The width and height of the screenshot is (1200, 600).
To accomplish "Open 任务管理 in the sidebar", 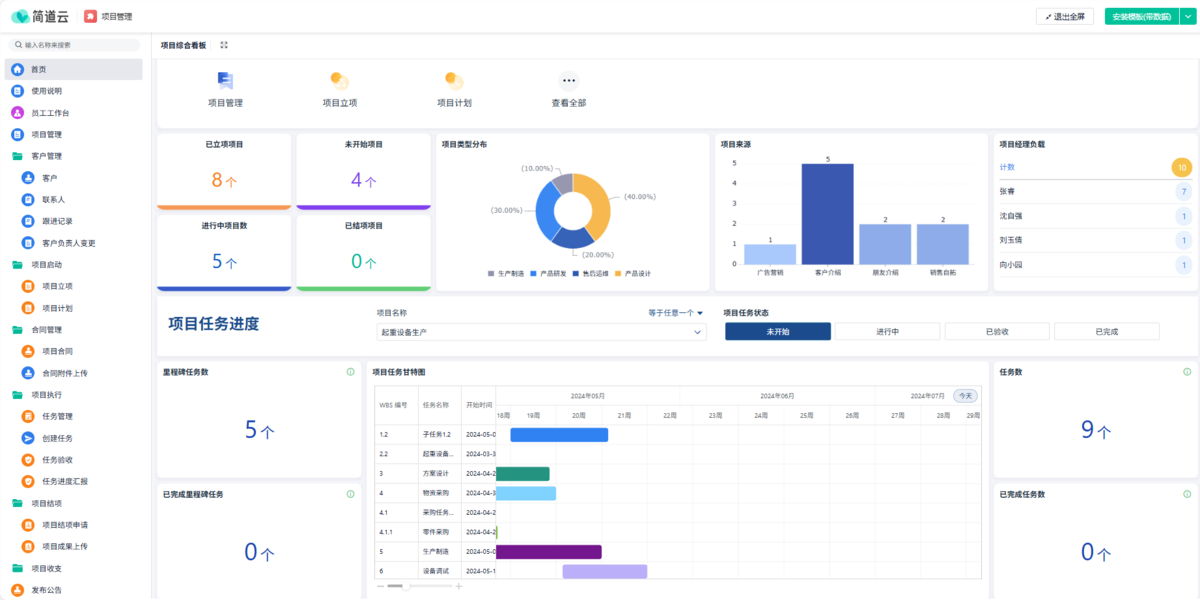I will [x=57, y=416].
